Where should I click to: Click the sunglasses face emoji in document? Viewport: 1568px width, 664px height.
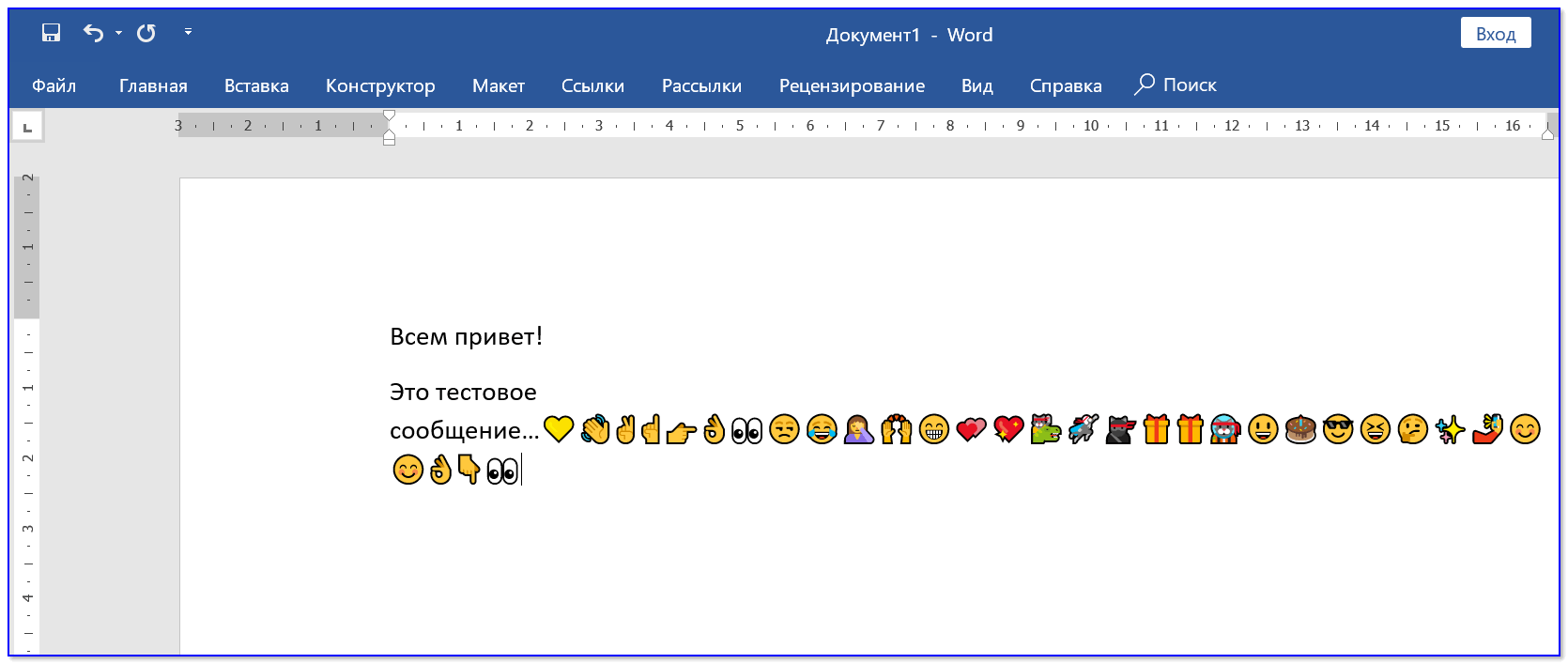(x=1338, y=430)
